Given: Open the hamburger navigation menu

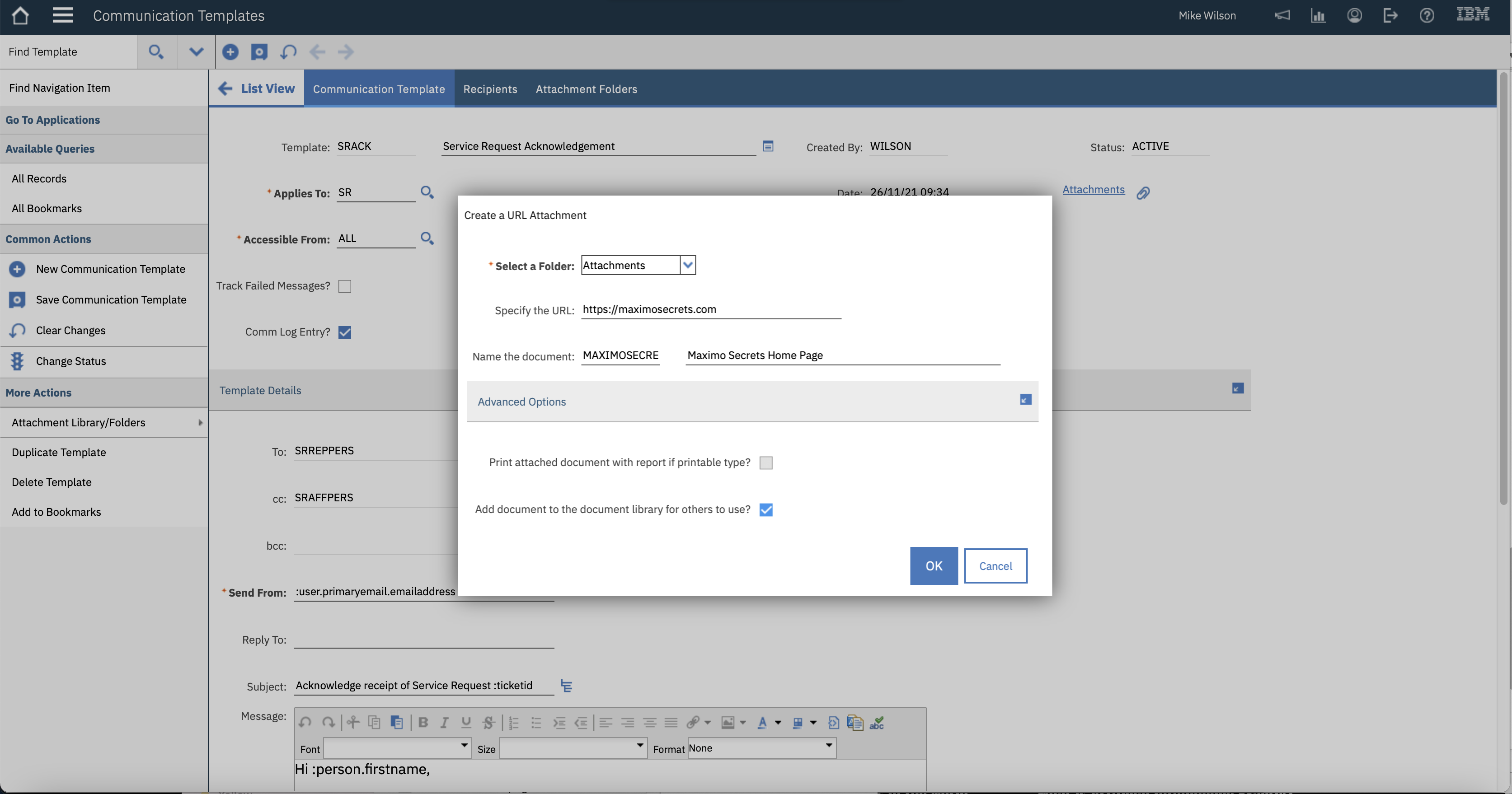Looking at the screenshot, I should (x=62, y=15).
